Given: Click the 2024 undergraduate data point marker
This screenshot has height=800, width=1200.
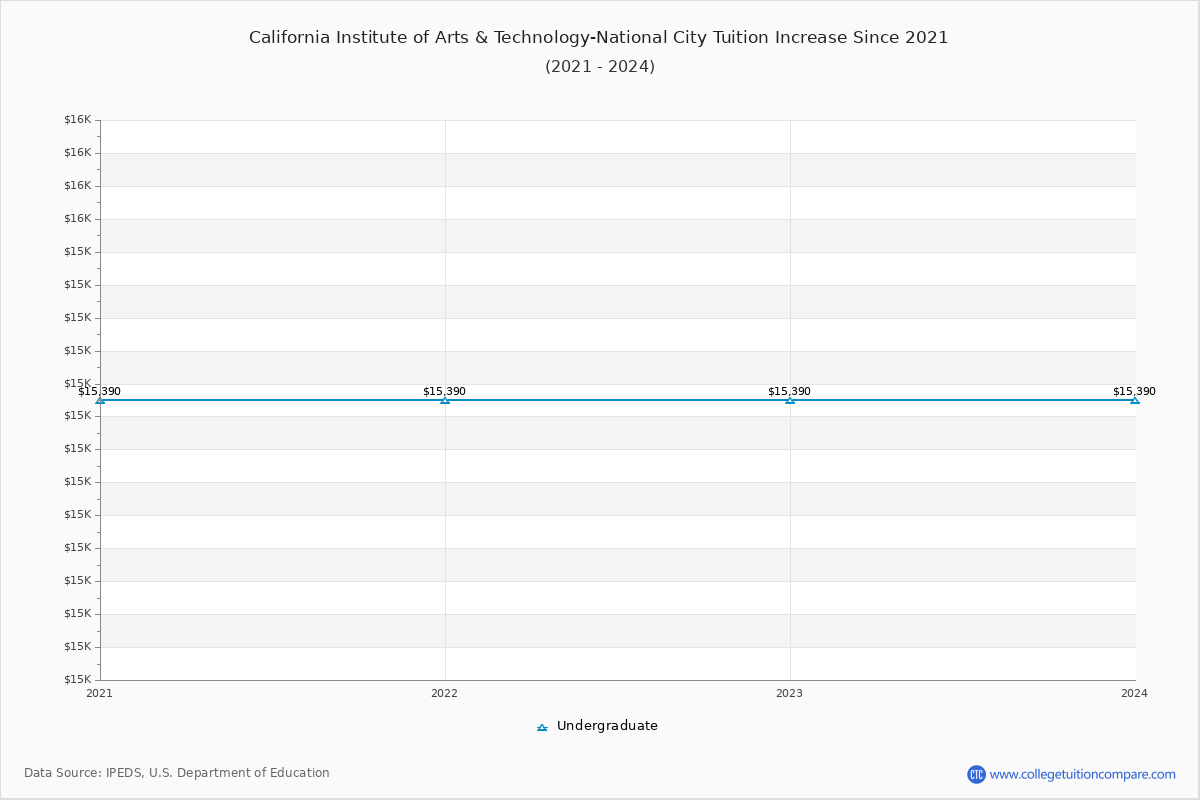Looking at the screenshot, I should tap(1134, 400).
